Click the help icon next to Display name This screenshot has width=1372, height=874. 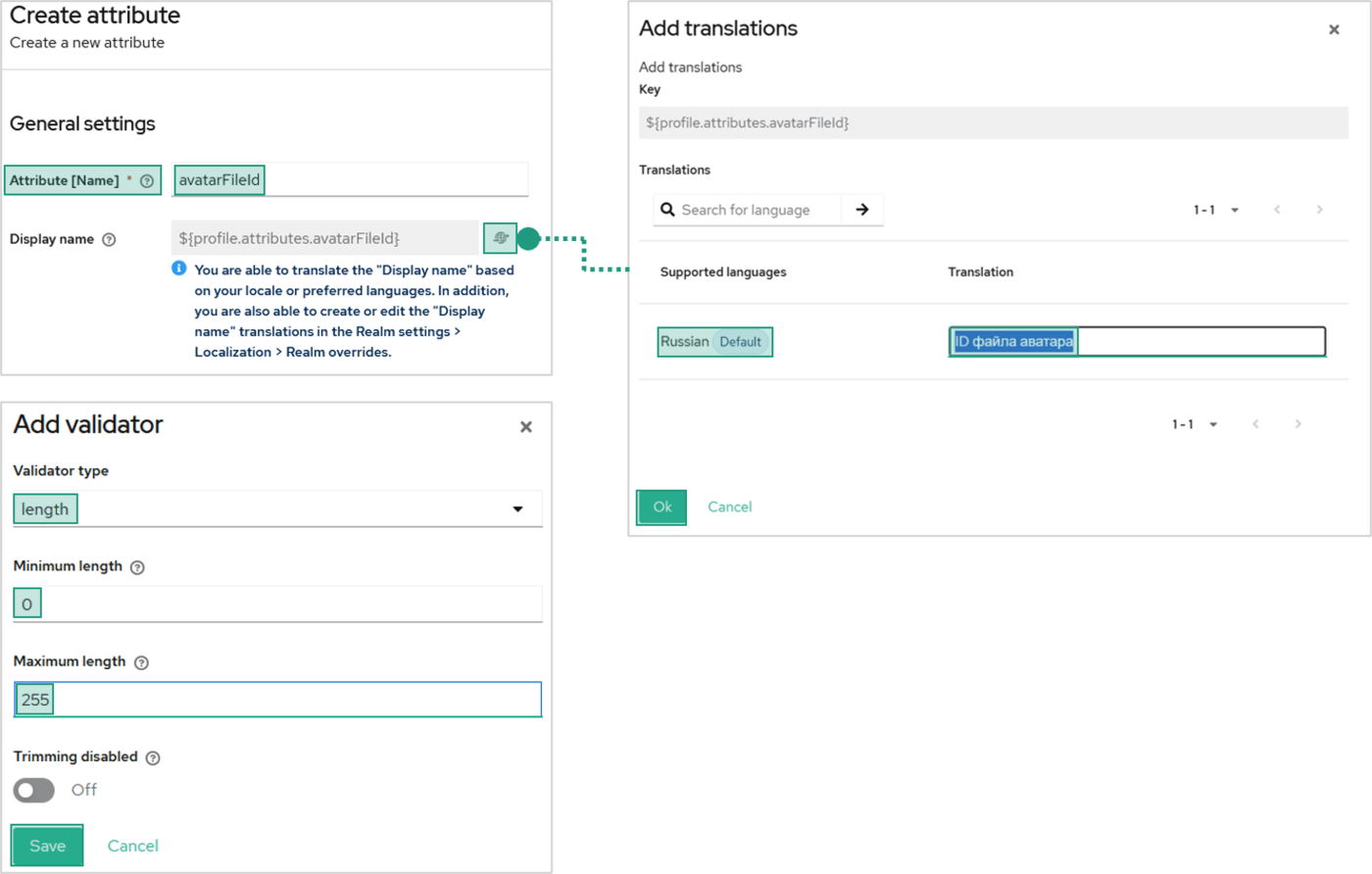pos(110,239)
